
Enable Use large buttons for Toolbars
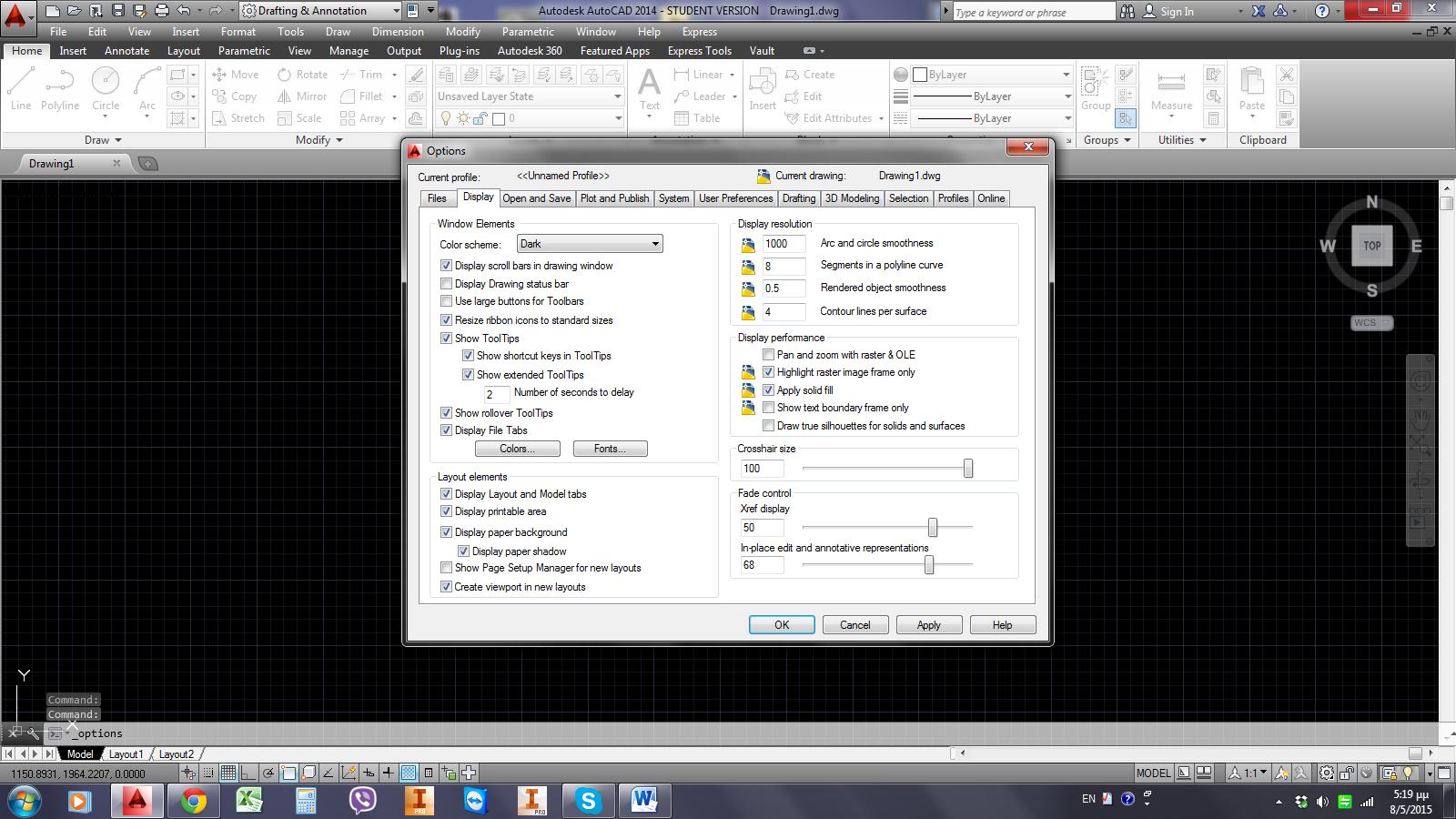(x=446, y=301)
